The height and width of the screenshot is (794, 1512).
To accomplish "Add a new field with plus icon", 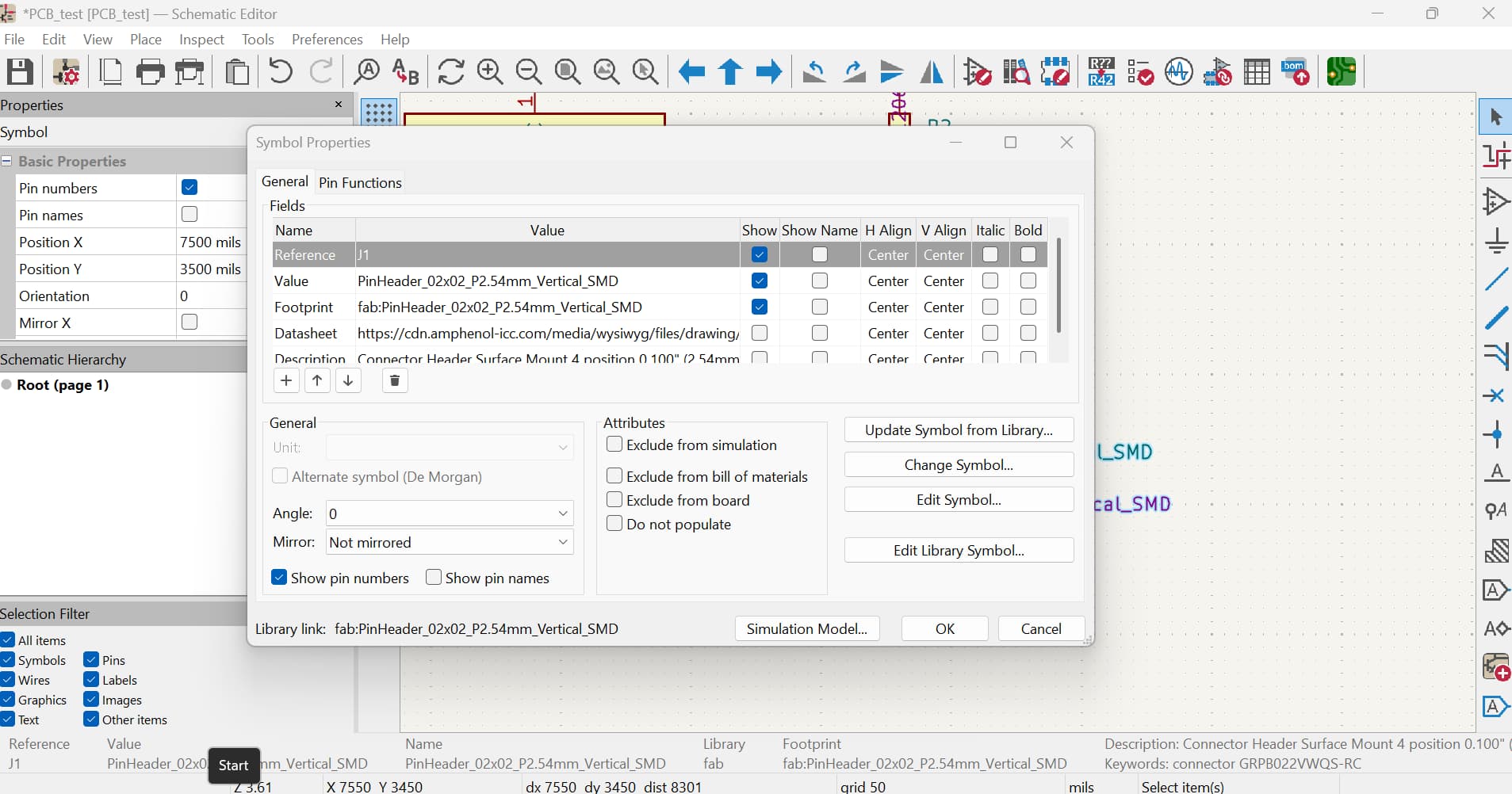I will pos(286,381).
